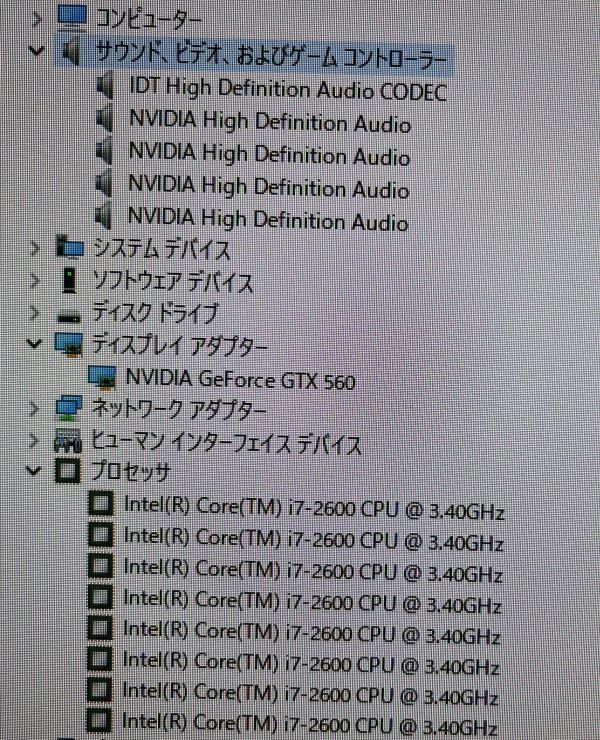The height and width of the screenshot is (740, 600).
Task: Select the プロセッサ label
Action: [x=130, y=471]
